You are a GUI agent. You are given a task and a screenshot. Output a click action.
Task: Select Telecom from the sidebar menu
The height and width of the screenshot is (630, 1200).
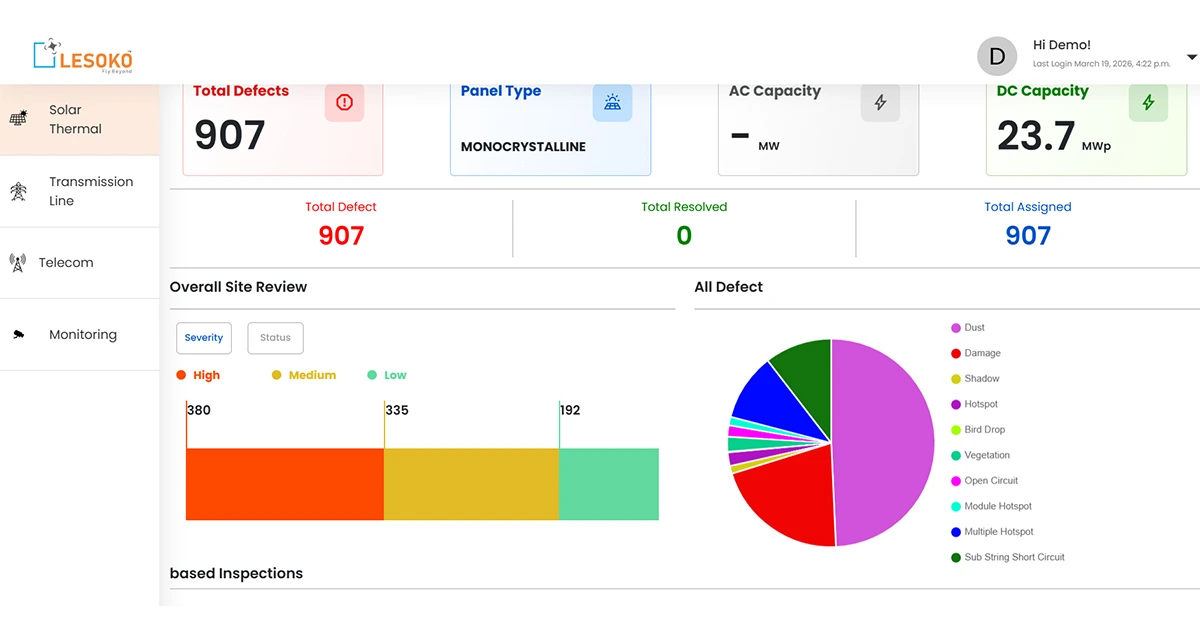65,262
